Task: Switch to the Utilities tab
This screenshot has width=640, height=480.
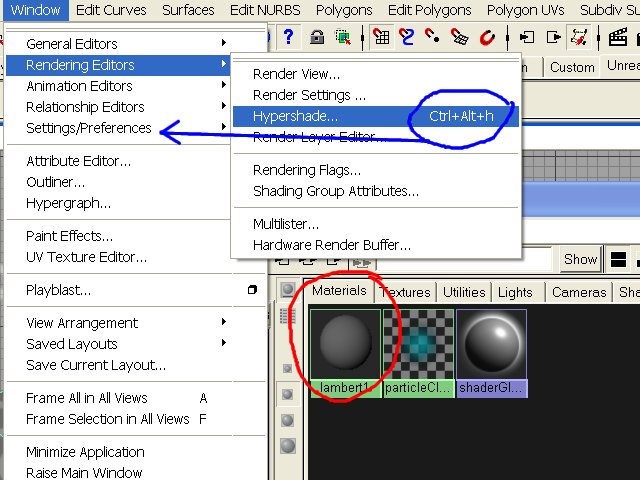Action: coord(464,292)
